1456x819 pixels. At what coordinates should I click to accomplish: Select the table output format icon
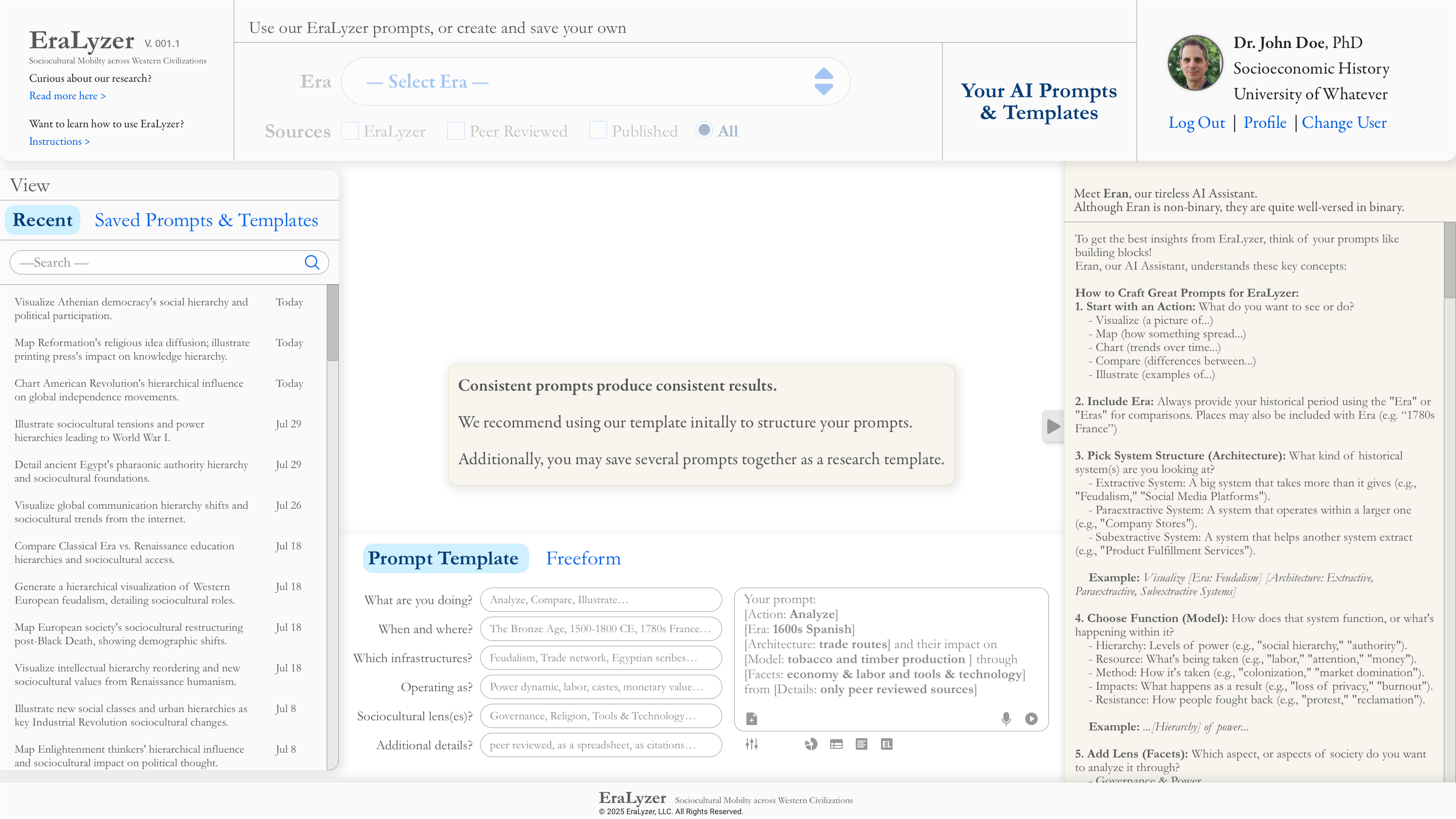point(836,744)
